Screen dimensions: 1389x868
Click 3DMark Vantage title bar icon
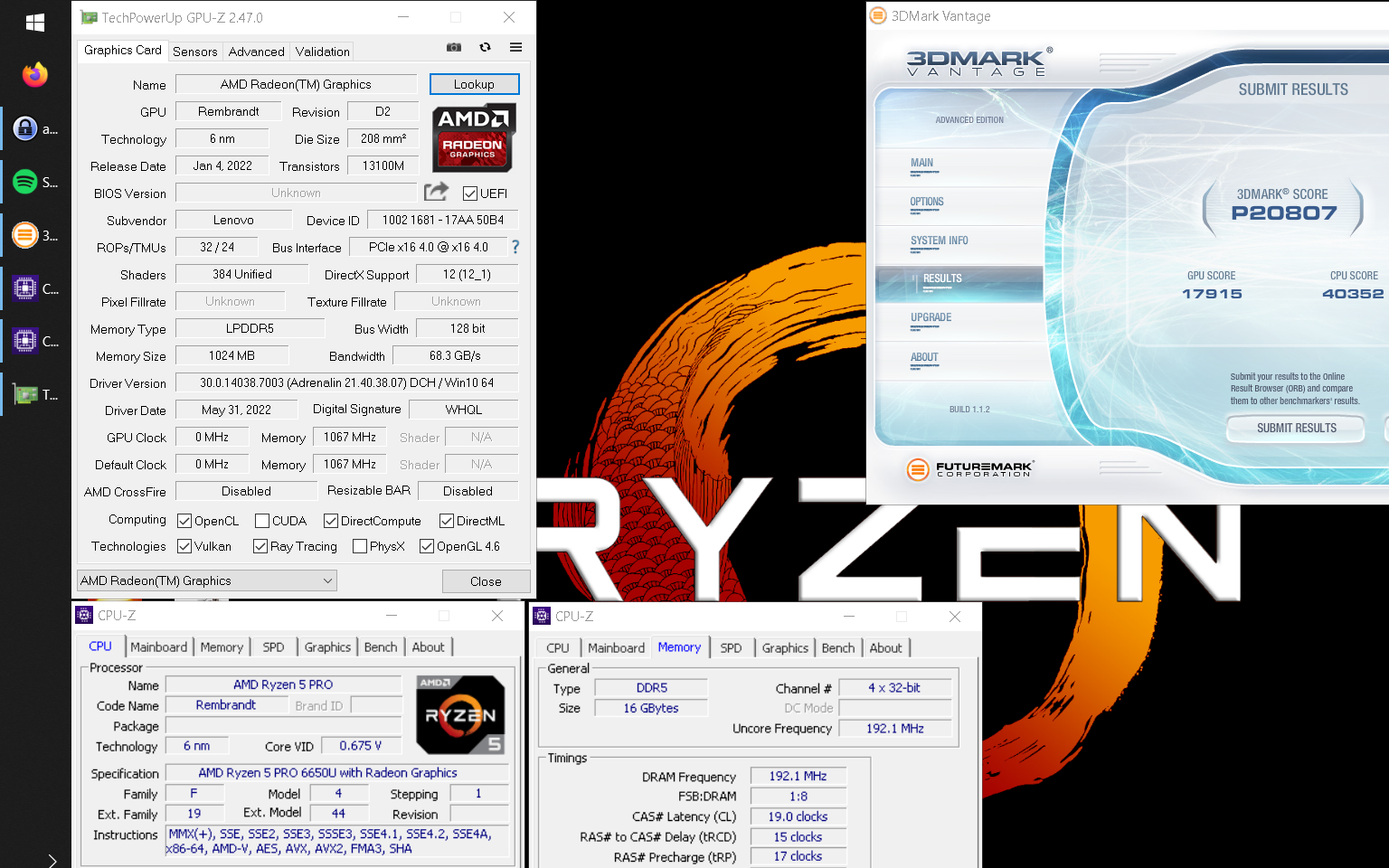pos(877,15)
